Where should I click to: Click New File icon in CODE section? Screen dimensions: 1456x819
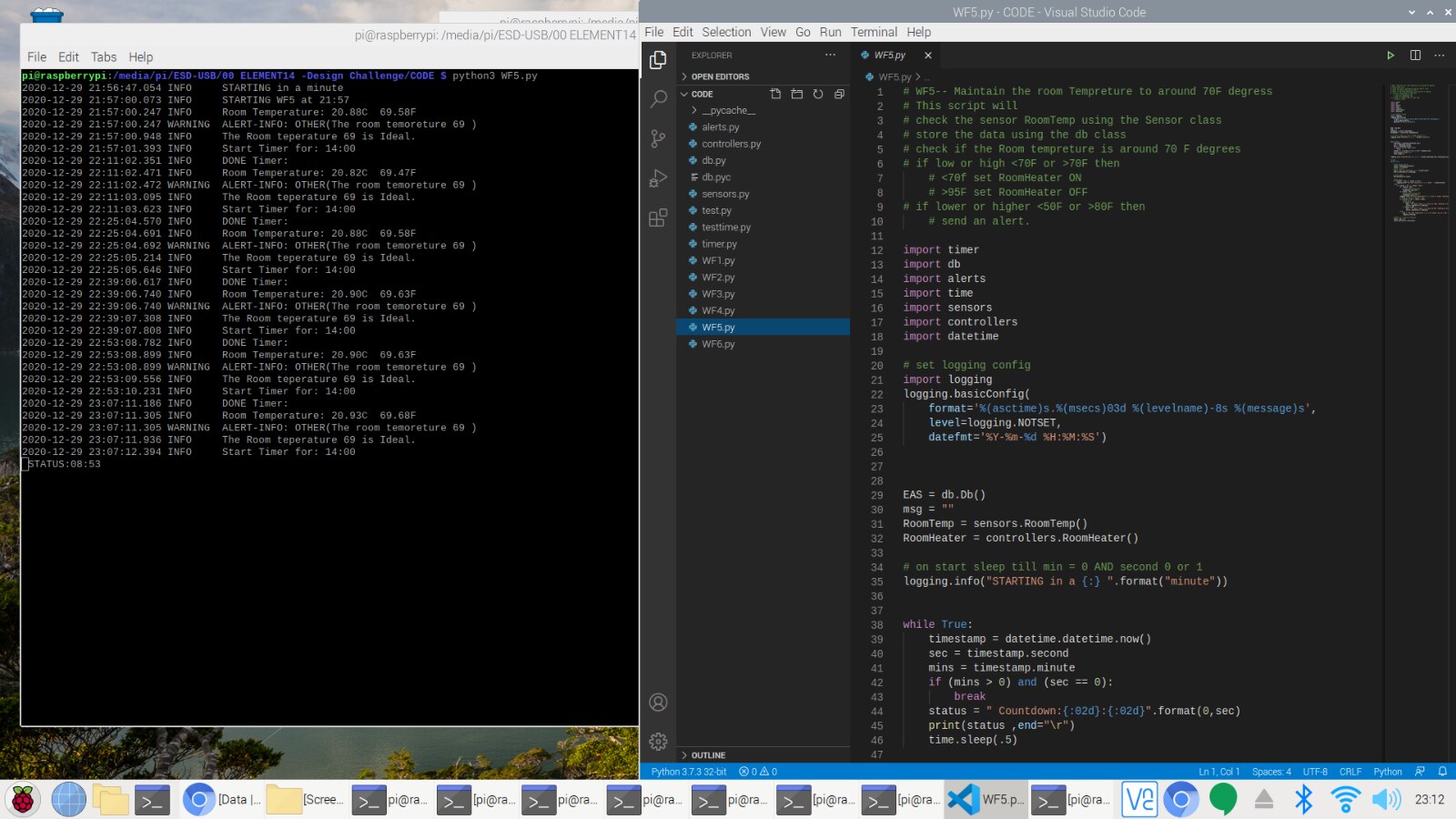[x=775, y=94]
